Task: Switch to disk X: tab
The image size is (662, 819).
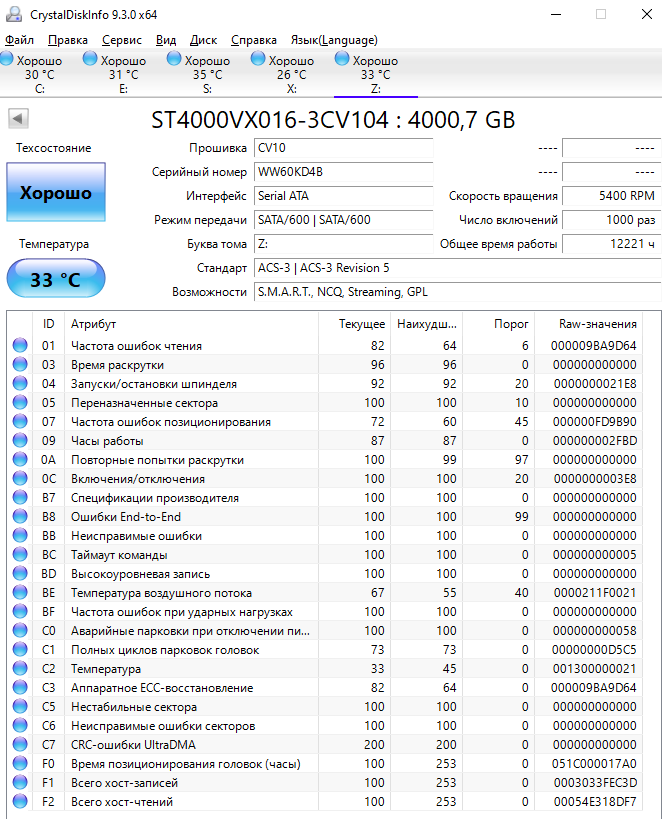Action: tap(292, 74)
